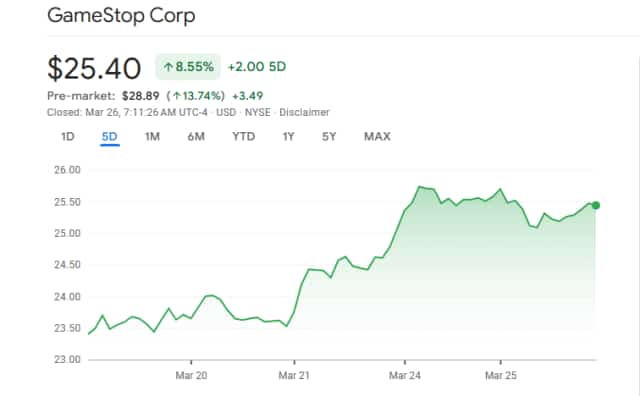The image size is (640, 396).
Task: Select the 1D time range tab
Action: coord(68,136)
